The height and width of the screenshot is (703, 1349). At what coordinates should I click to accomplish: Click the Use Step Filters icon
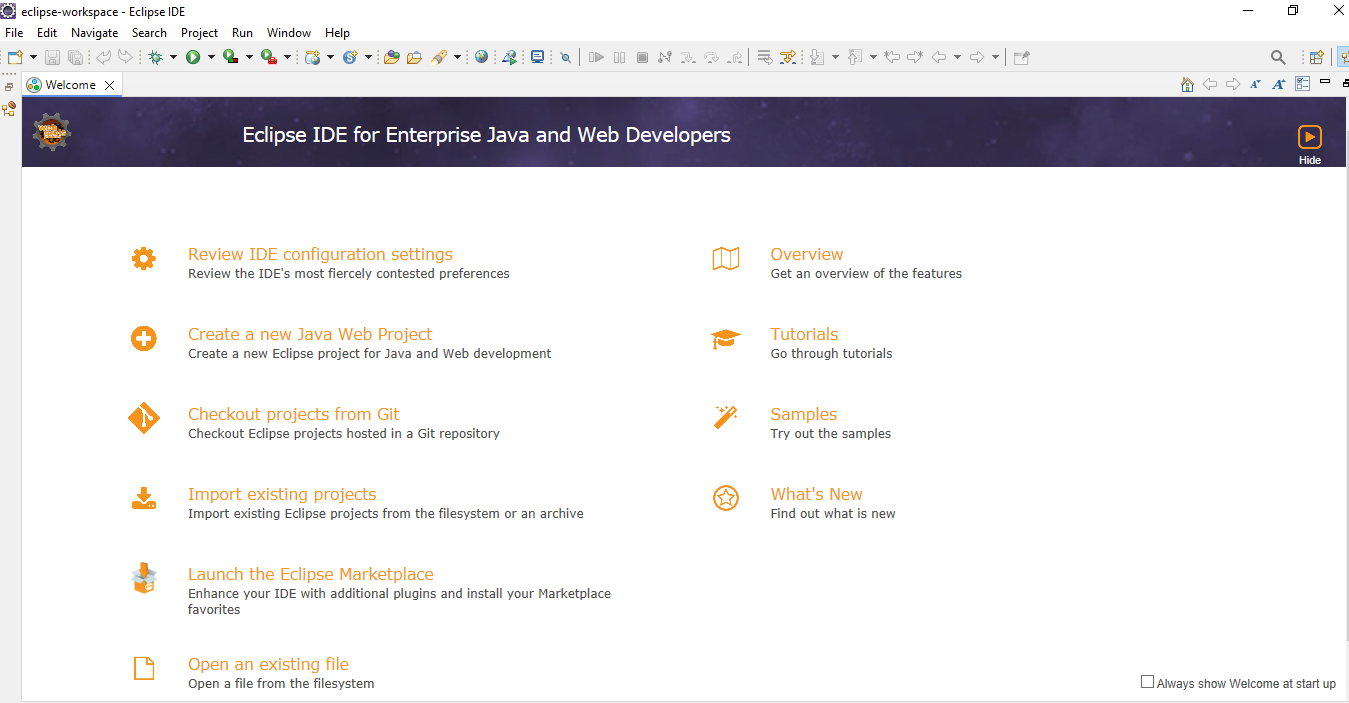click(x=788, y=57)
